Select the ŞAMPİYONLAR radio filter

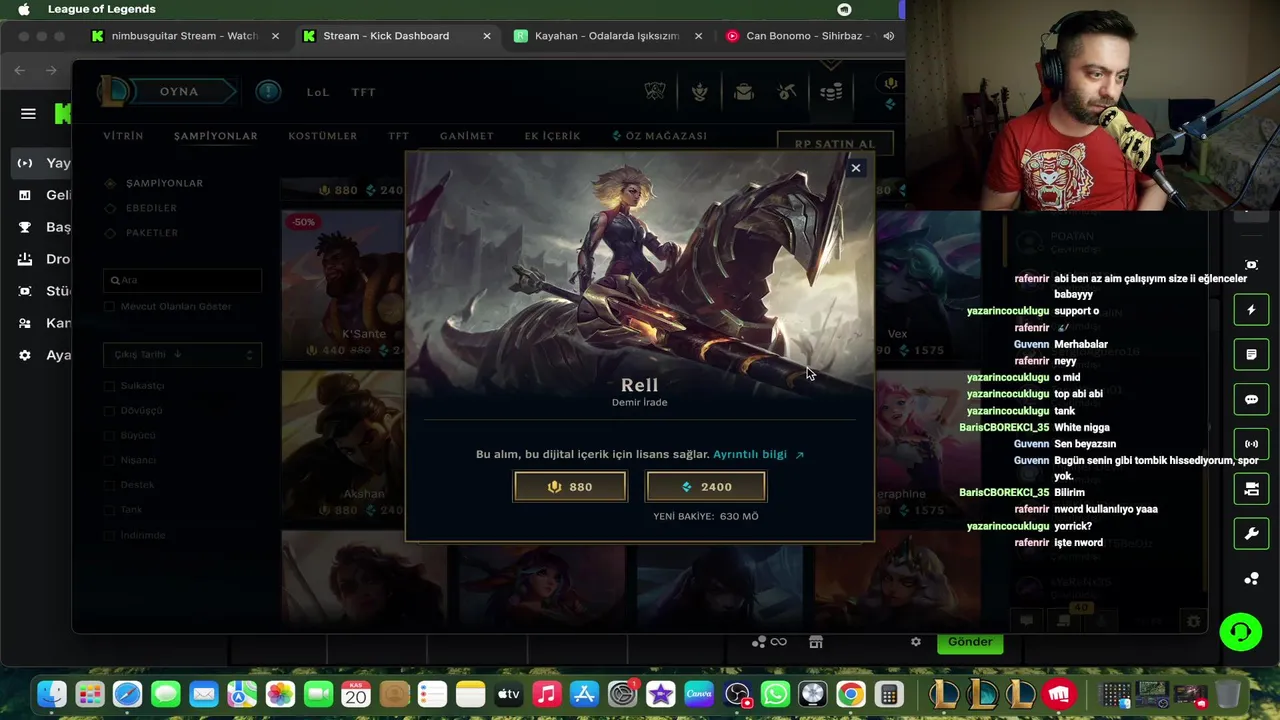click(111, 184)
